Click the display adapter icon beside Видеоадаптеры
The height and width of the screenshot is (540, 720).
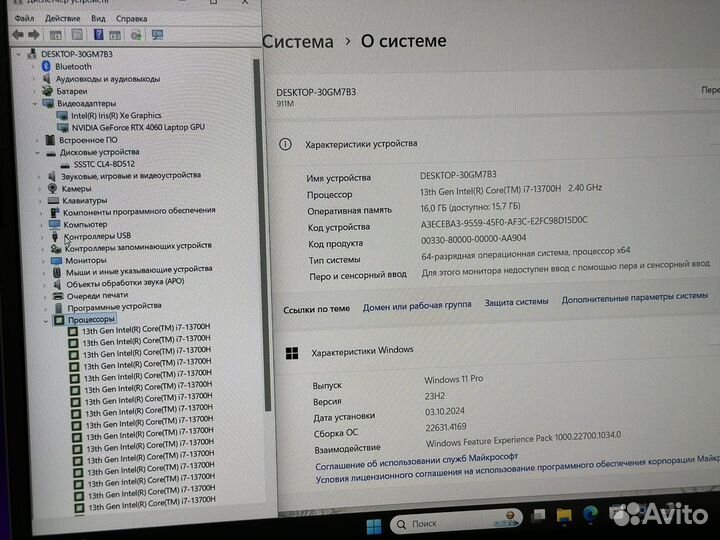pos(48,103)
